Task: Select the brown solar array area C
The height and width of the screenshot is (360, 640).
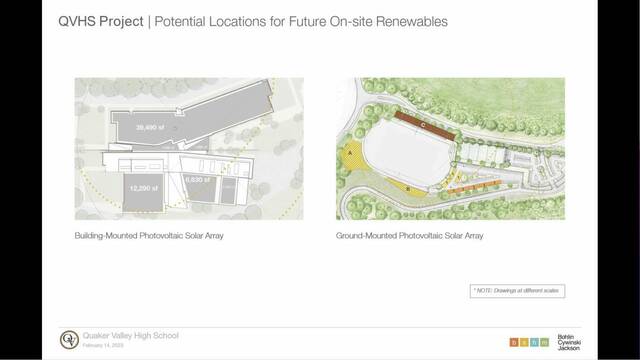Action: click(x=424, y=126)
